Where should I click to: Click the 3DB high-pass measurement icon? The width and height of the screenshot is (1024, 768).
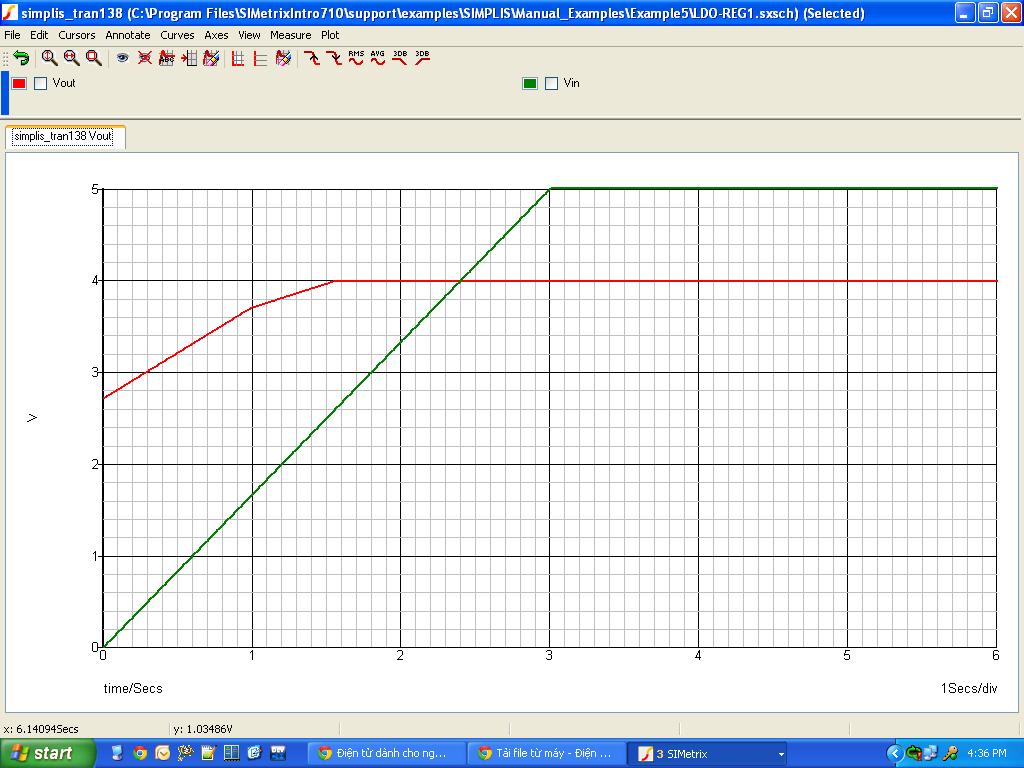pos(423,58)
